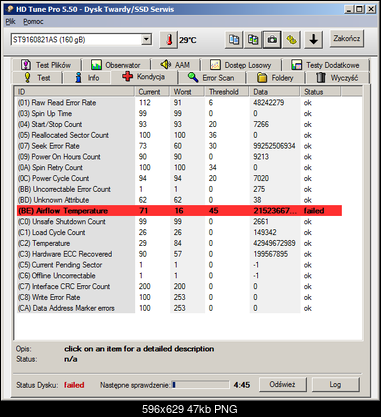Copy info to clipboard icon
The image size is (381, 417).
click(x=234, y=40)
